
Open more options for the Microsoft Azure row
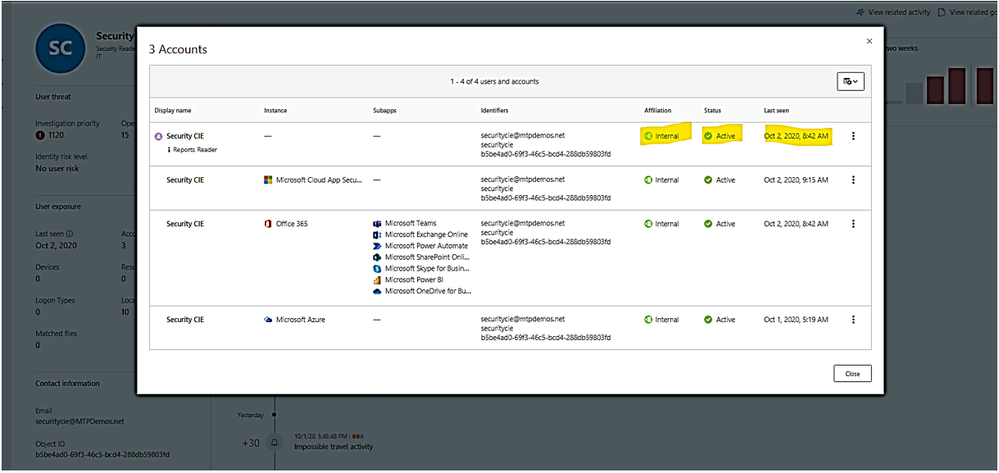[x=853, y=319]
